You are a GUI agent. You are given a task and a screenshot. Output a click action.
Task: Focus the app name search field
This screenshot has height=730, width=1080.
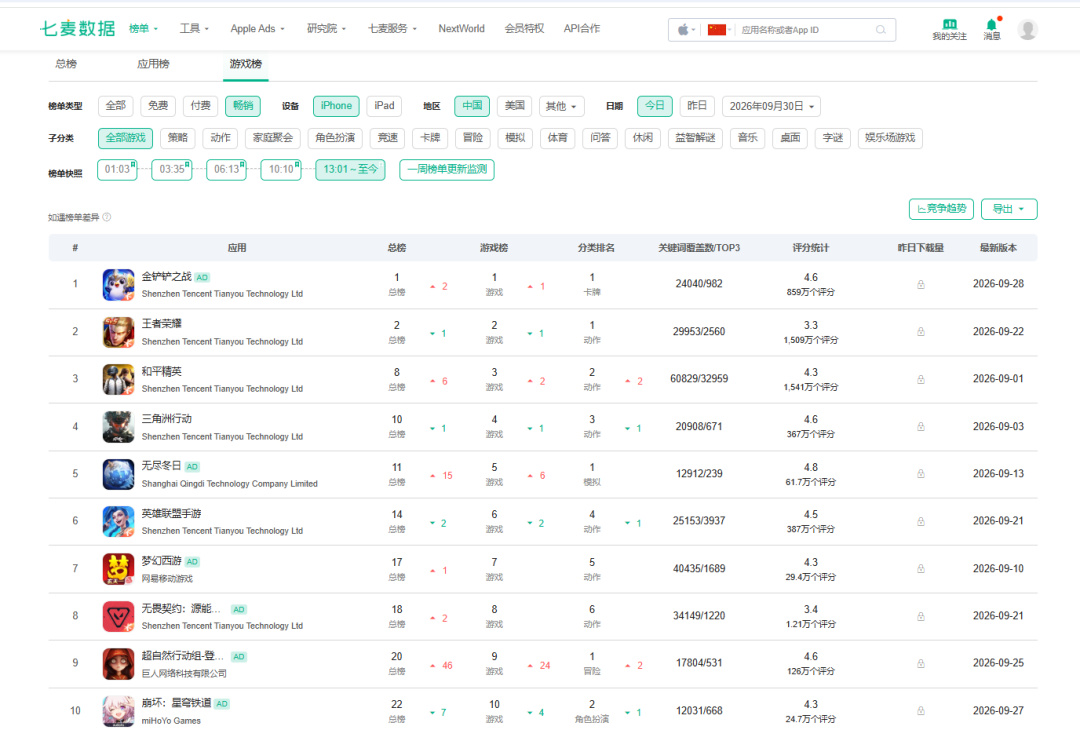804,30
